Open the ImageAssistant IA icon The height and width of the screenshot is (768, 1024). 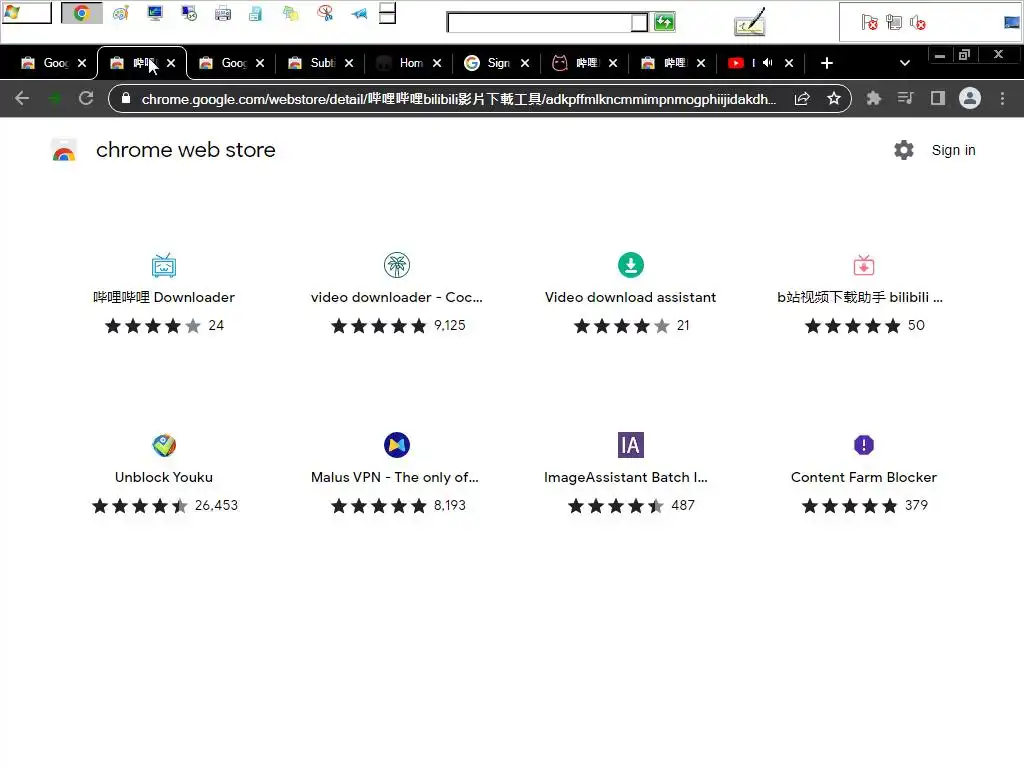click(631, 445)
